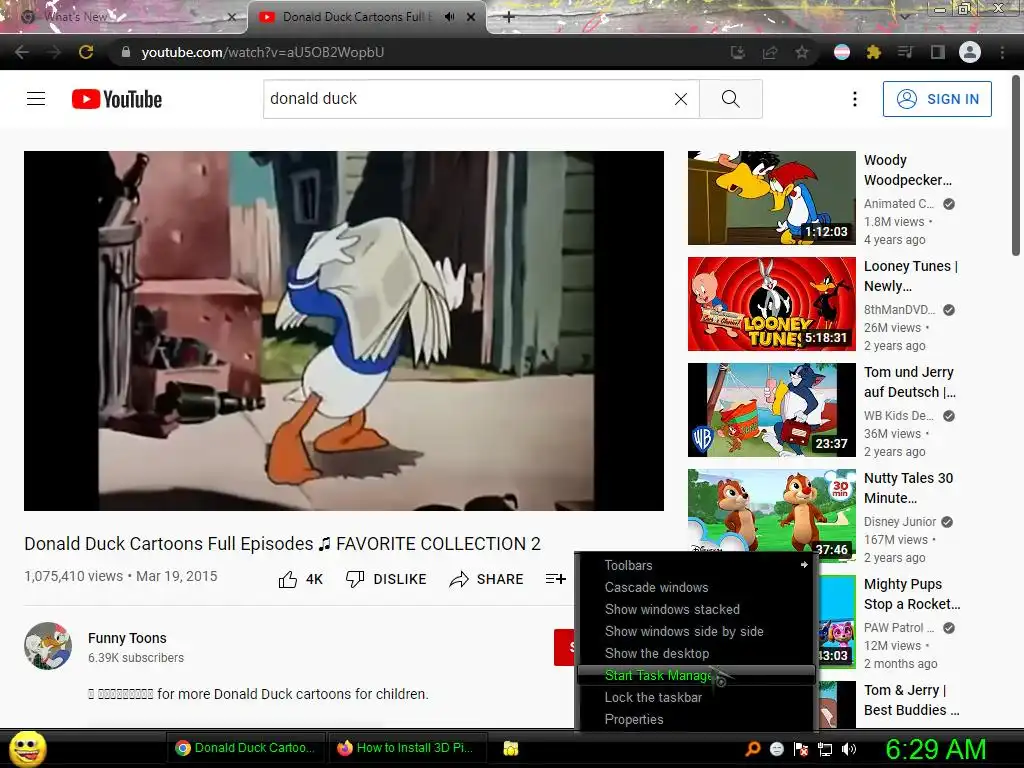This screenshot has height=768, width=1024.
Task: Go back with the browser back arrow
Action: [x=22, y=52]
